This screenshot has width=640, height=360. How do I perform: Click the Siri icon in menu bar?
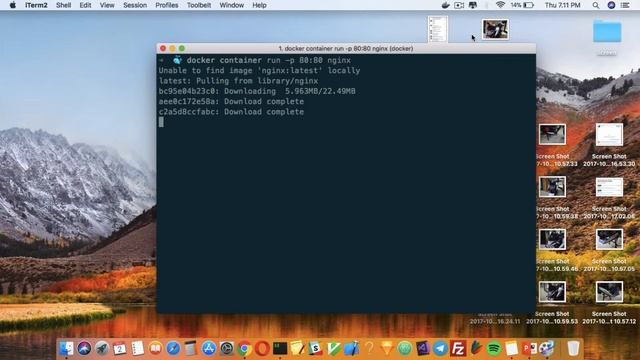(x=611, y=5)
